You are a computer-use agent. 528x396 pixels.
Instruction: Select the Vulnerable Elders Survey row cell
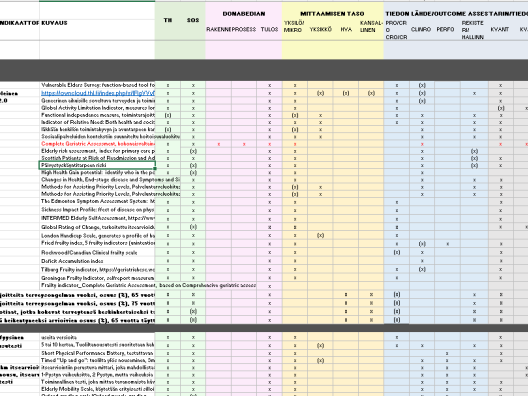[97, 85]
